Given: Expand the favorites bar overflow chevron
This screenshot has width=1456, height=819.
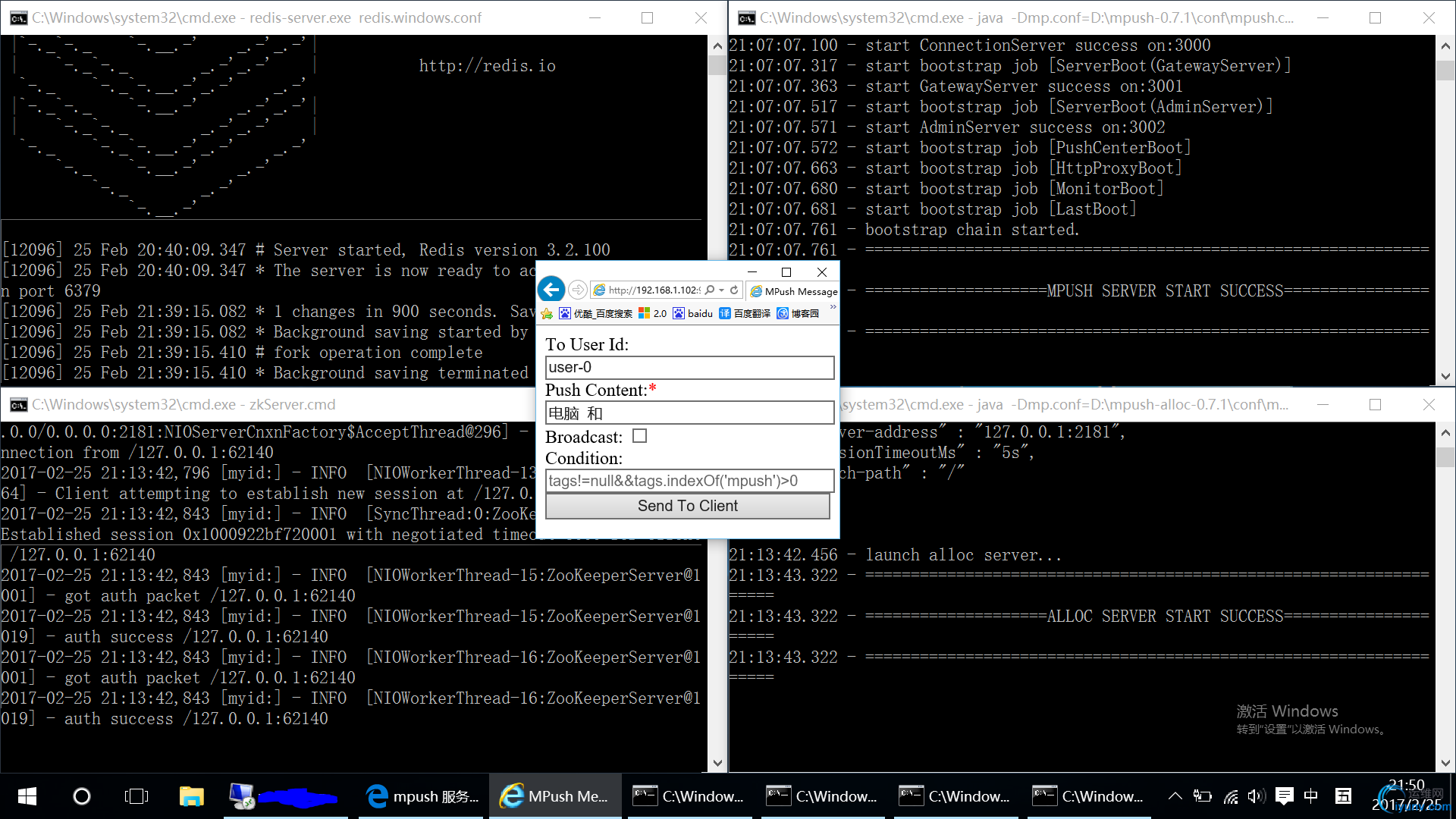Looking at the screenshot, I should click(833, 307).
